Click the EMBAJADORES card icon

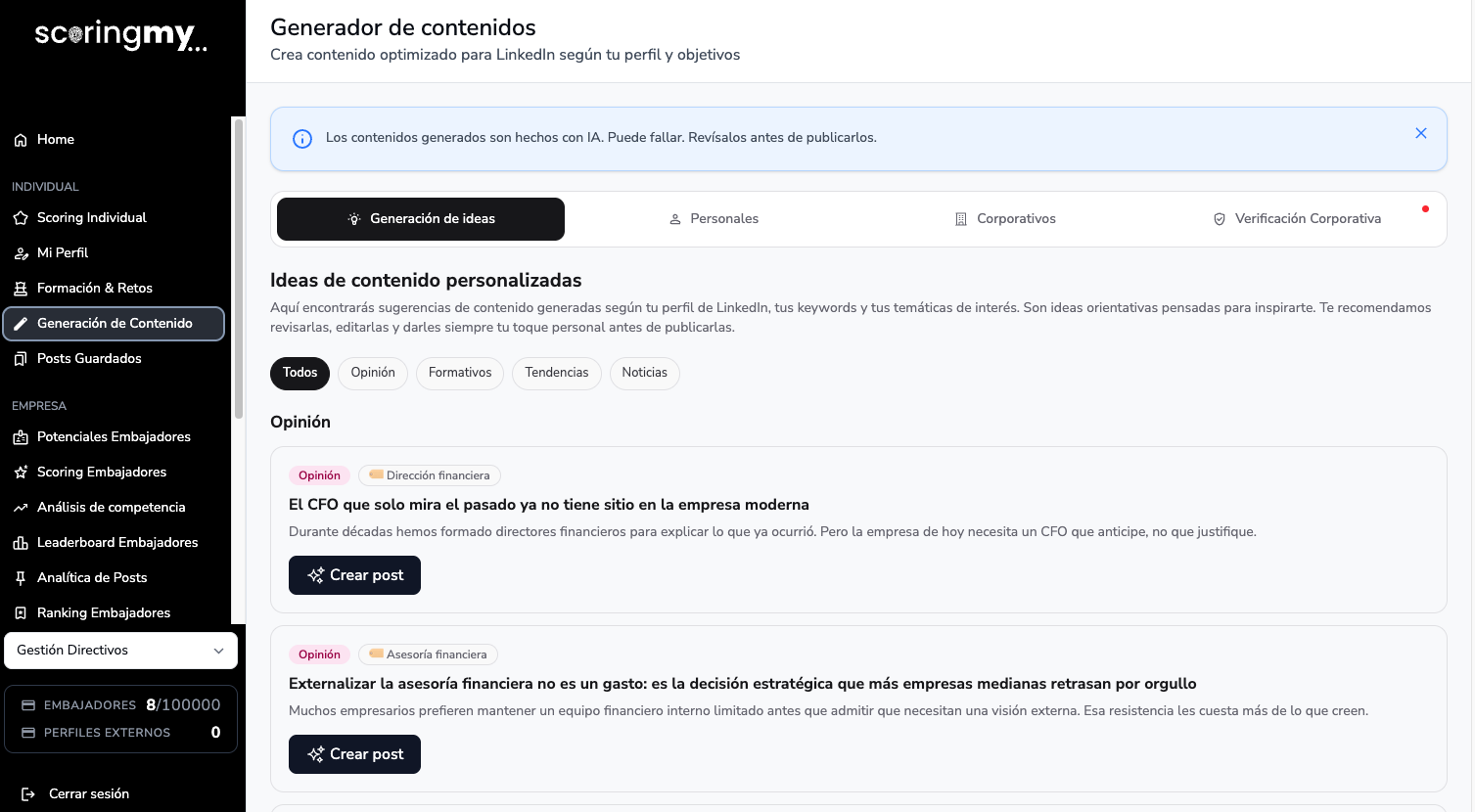(28, 705)
